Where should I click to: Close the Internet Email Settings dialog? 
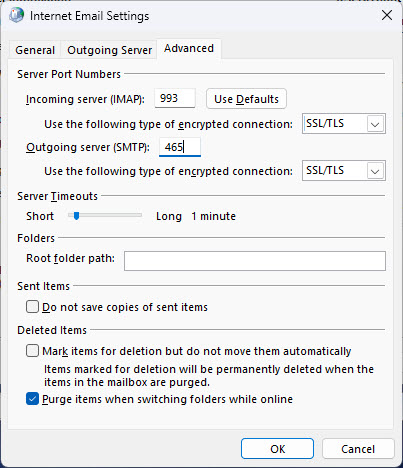[387, 15]
